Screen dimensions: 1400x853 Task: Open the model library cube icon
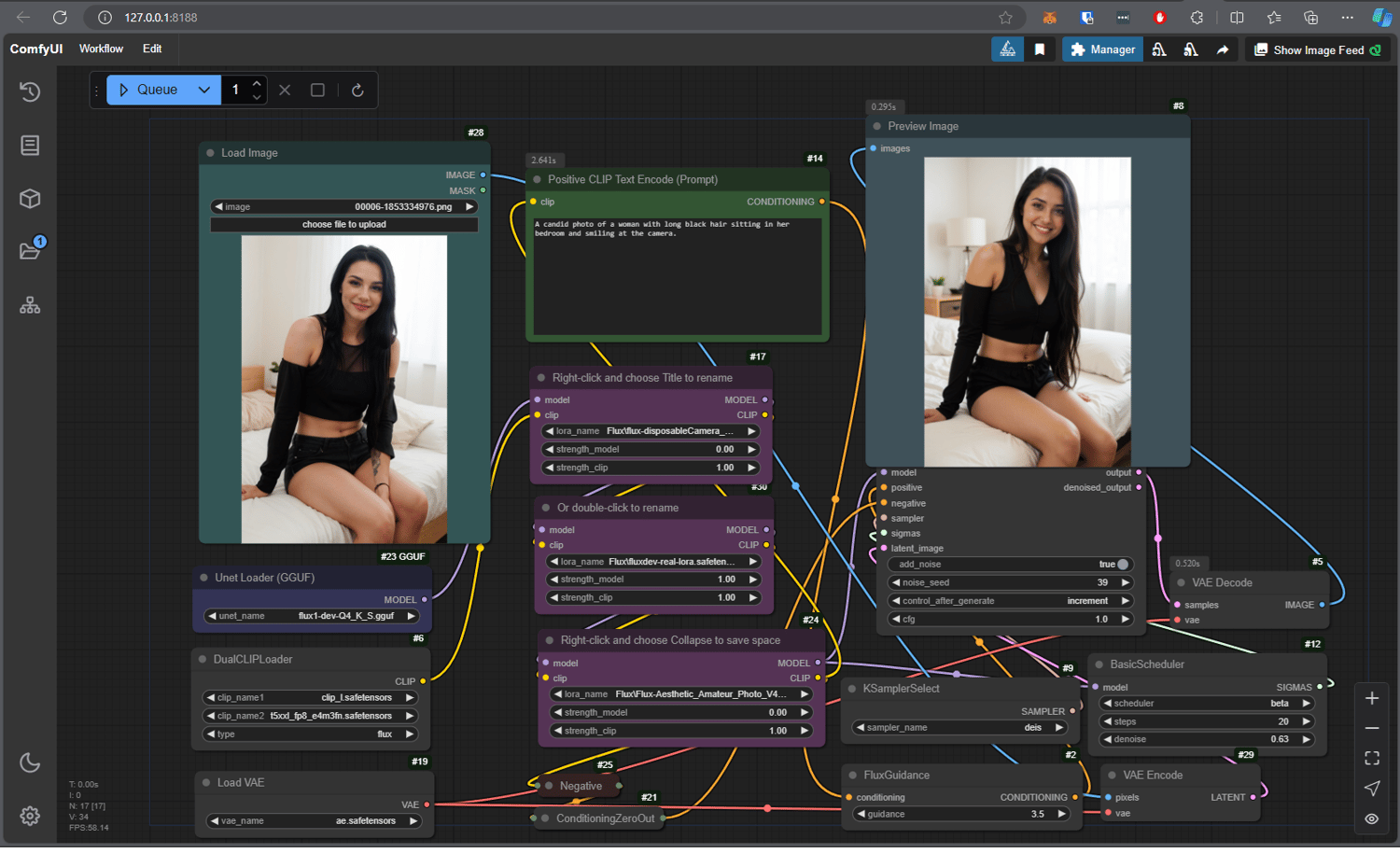(x=30, y=199)
